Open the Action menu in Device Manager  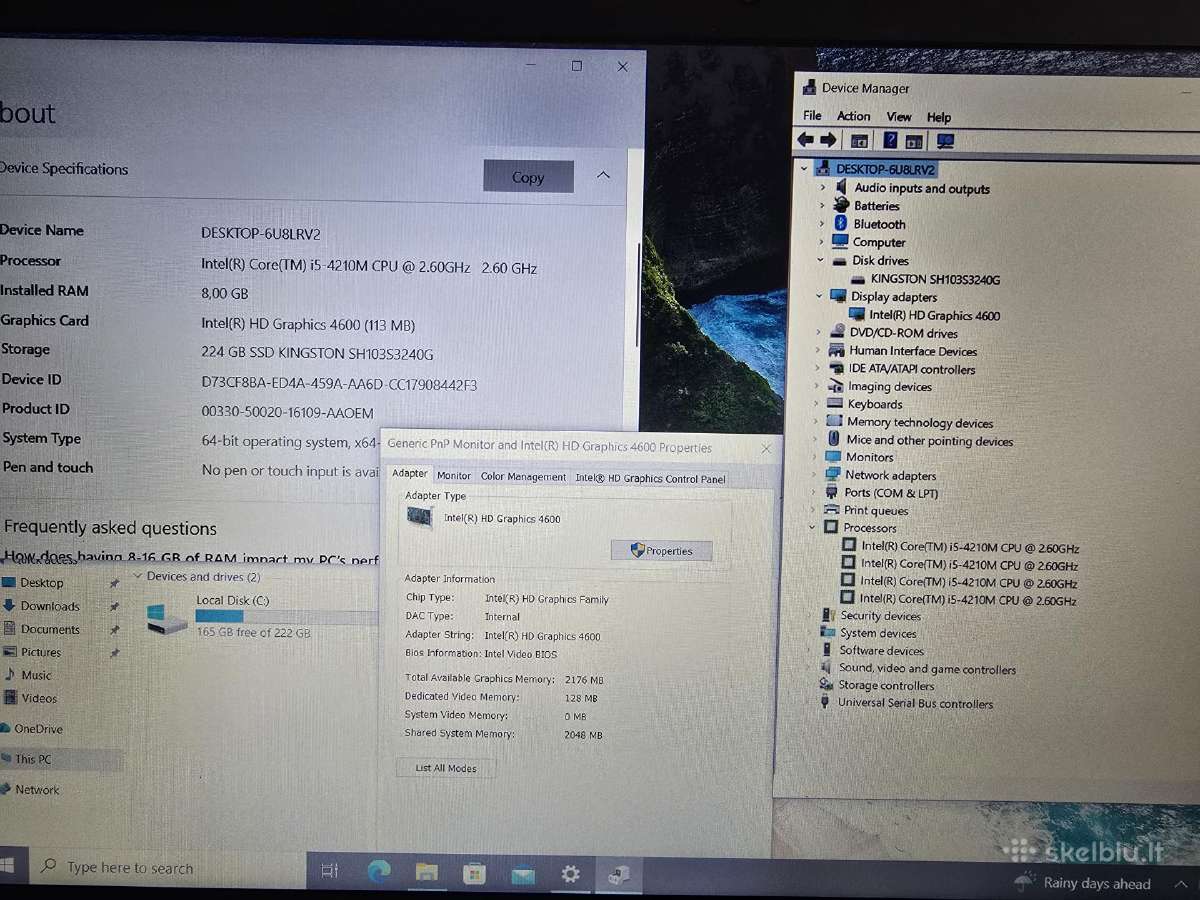click(x=853, y=116)
